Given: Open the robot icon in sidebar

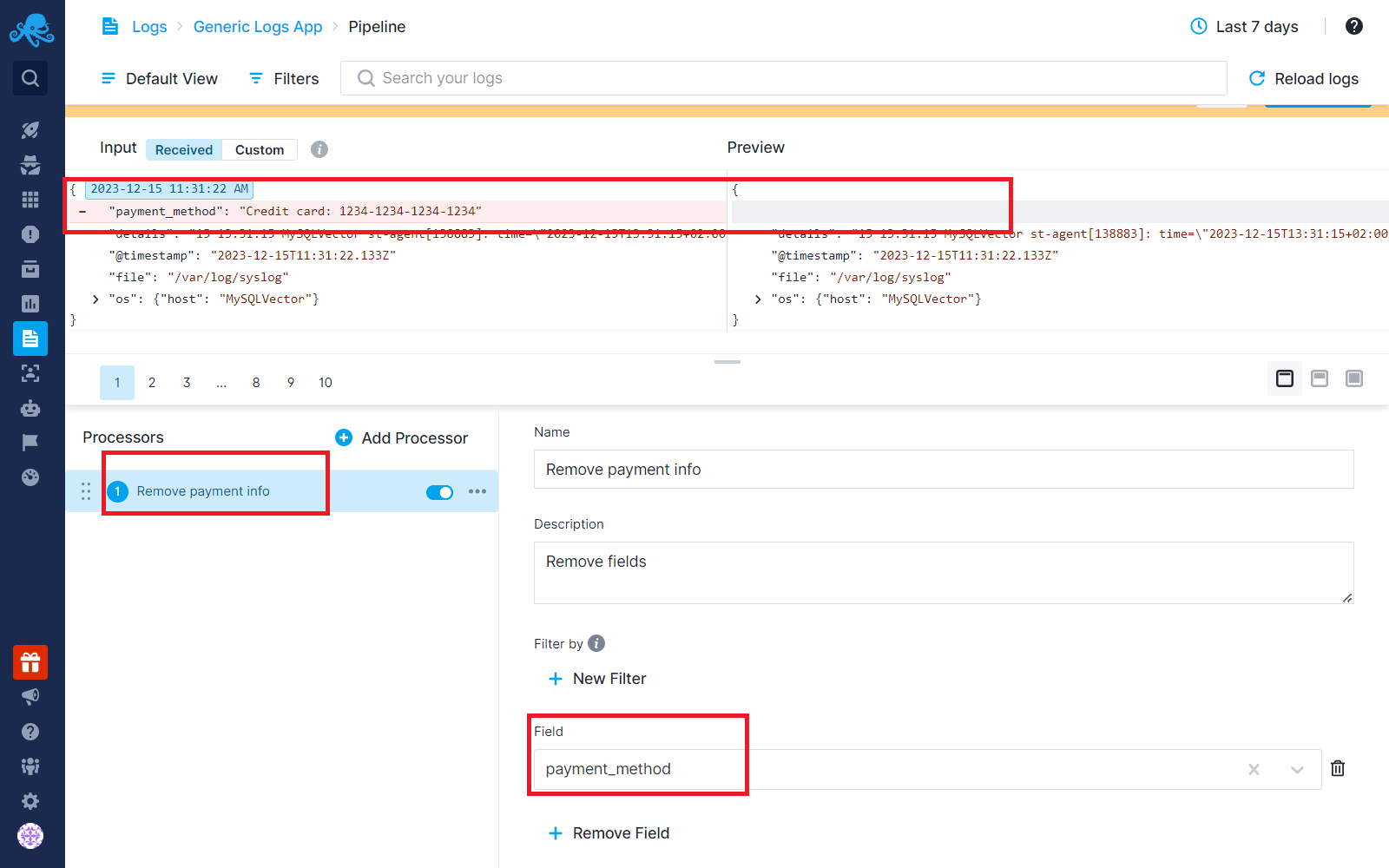Looking at the screenshot, I should point(30,408).
